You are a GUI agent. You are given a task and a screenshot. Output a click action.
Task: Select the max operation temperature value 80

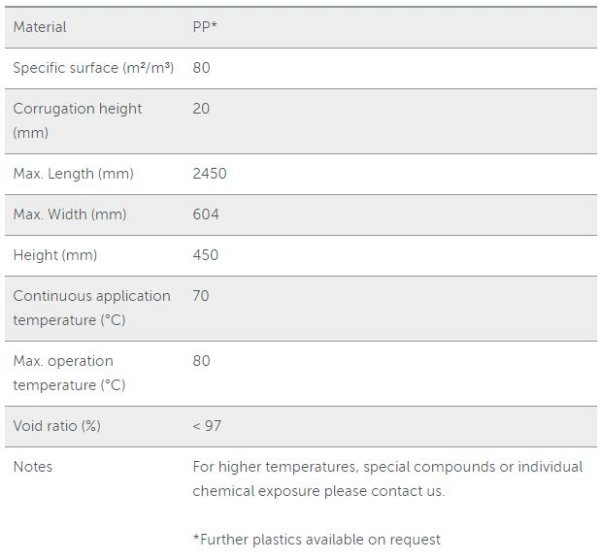click(201, 360)
